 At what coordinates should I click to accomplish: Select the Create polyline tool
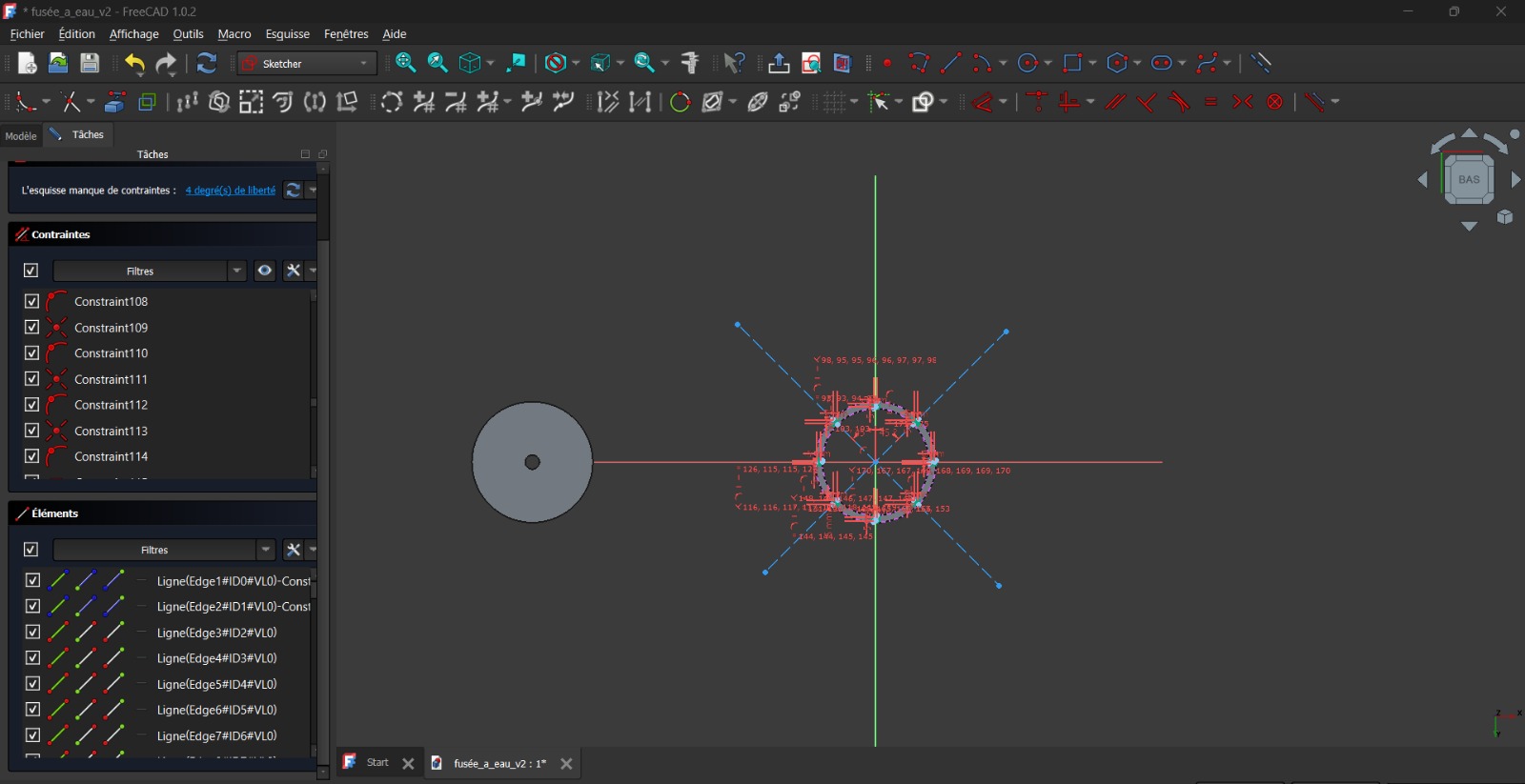(918, 64)
